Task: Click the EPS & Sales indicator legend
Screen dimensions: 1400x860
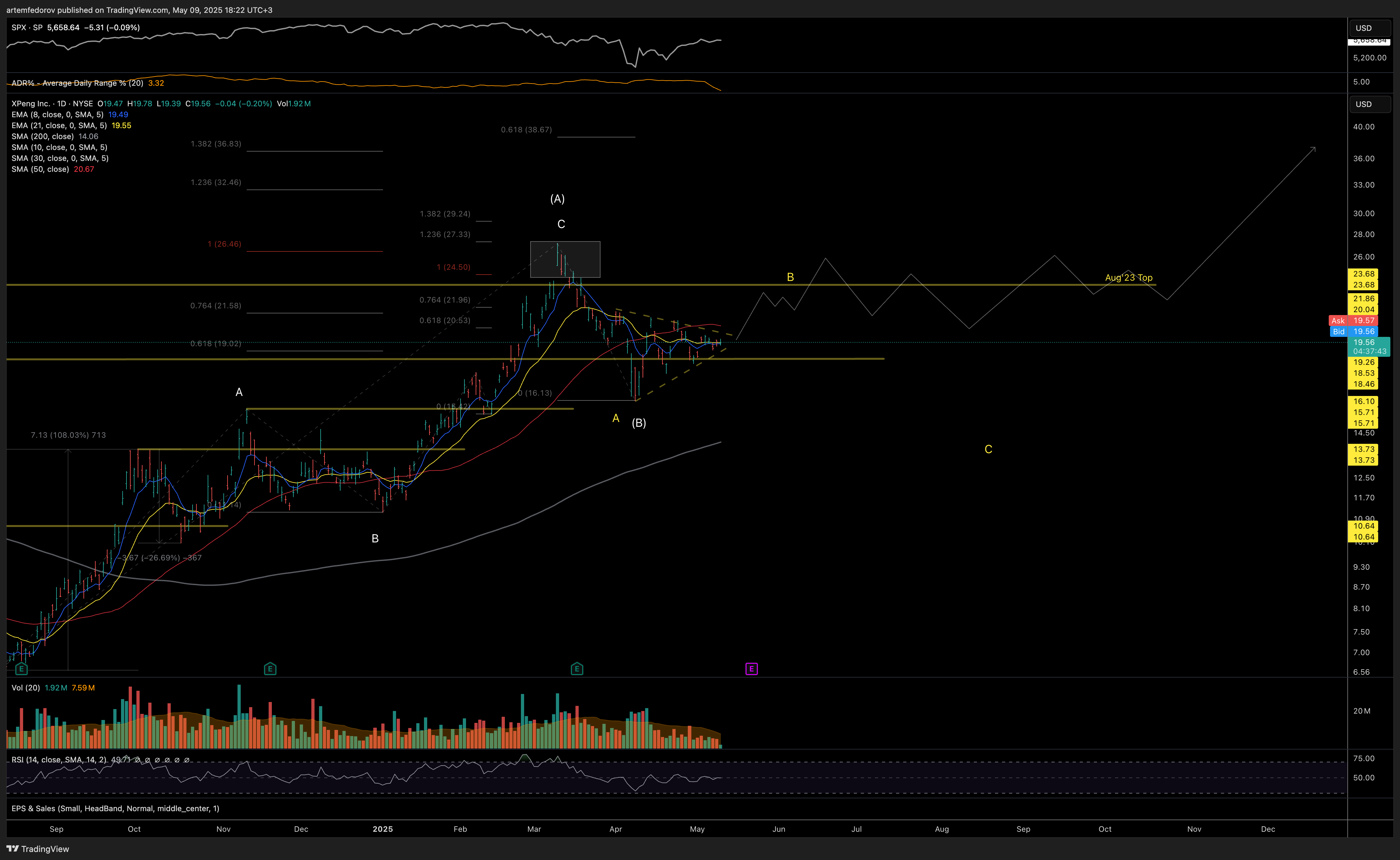Action: pyautogui.click(x=116, y=808)
